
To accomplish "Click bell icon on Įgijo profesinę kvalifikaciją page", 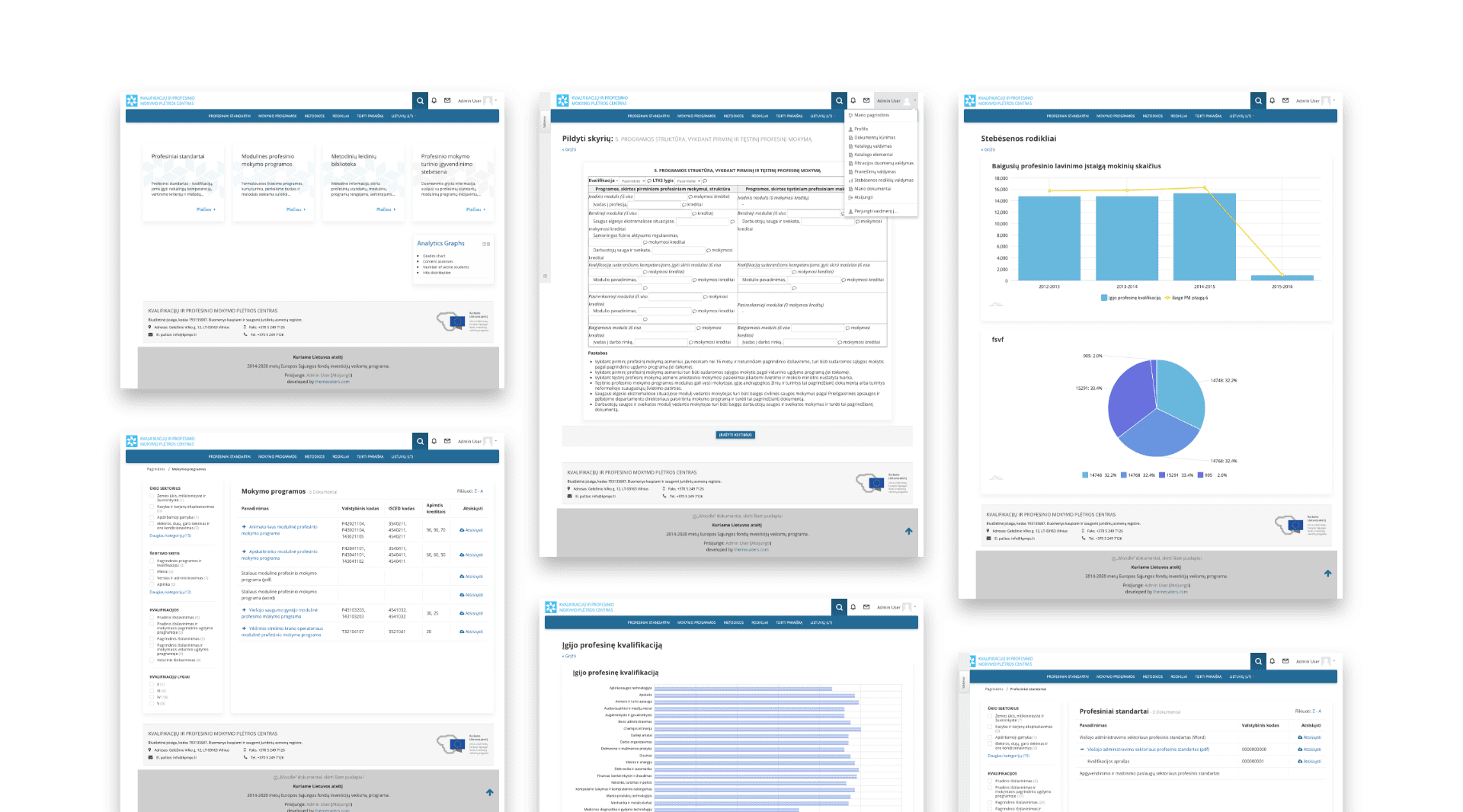I will pyautogui.click(x=853, y=607).
